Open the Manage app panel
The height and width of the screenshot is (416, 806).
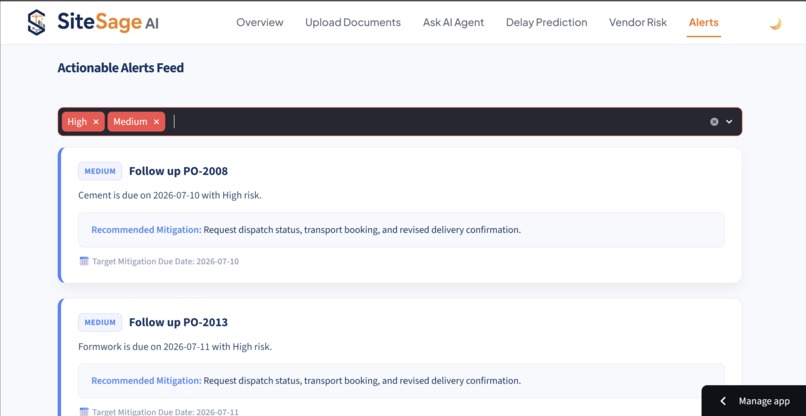click(x=754, y=401)
